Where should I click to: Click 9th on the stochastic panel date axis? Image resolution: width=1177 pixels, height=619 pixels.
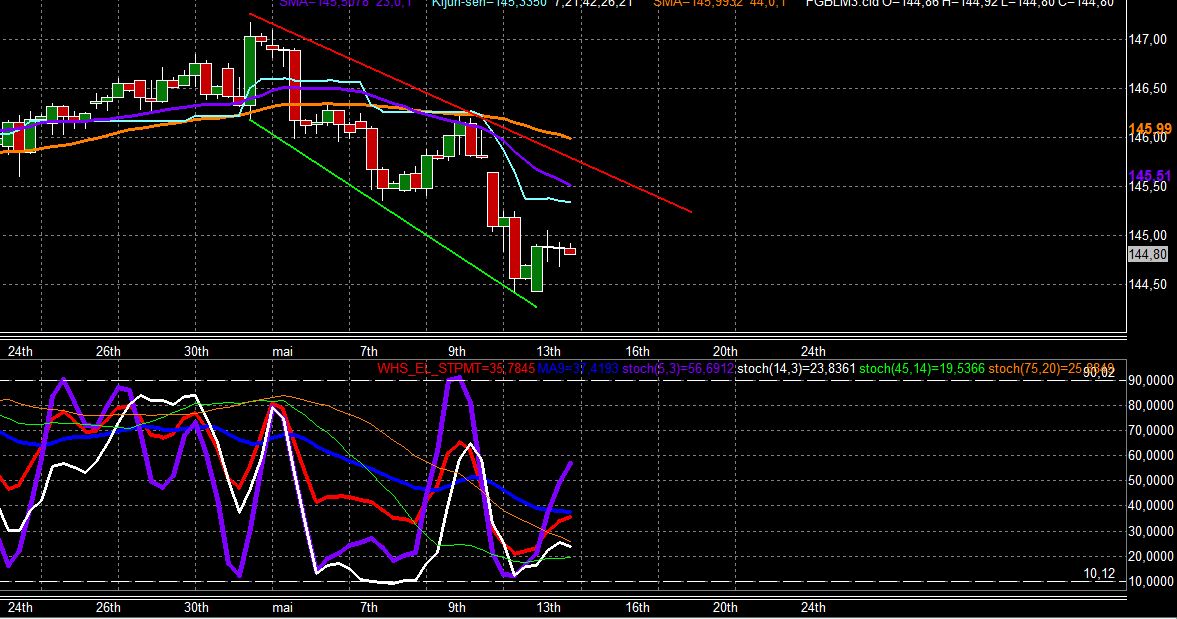[456, 608]
